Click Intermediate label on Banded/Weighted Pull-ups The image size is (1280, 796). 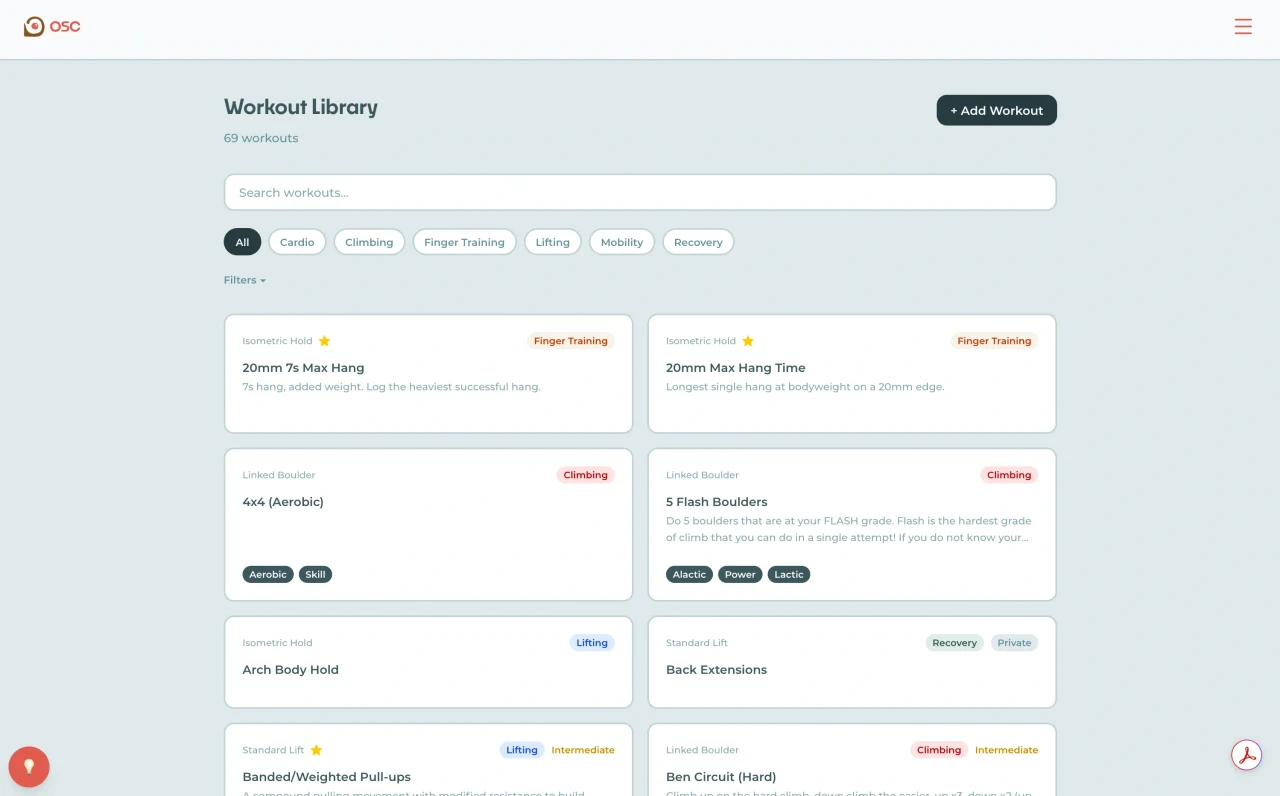click(583, 750)
